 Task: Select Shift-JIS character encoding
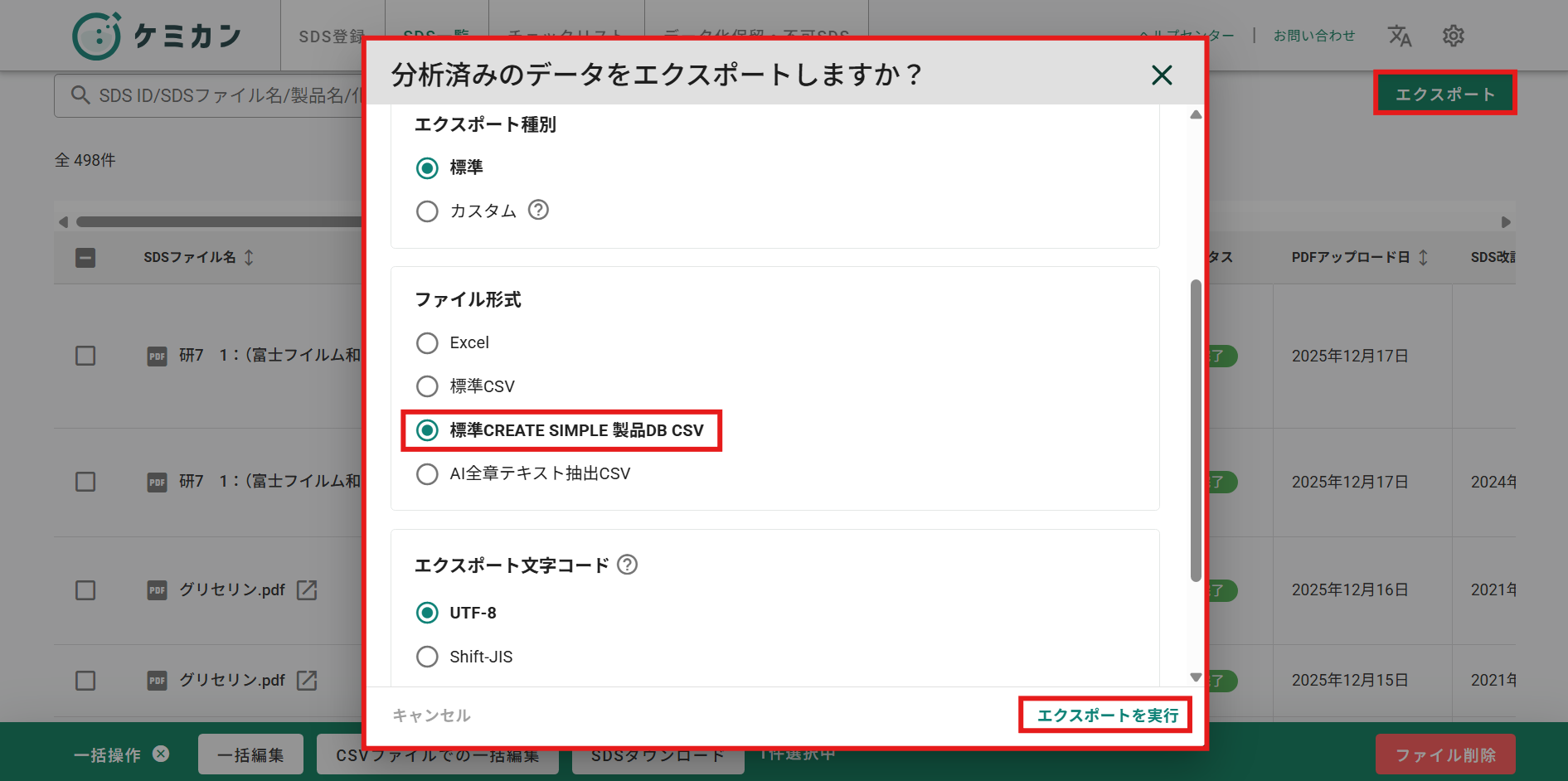427,657
